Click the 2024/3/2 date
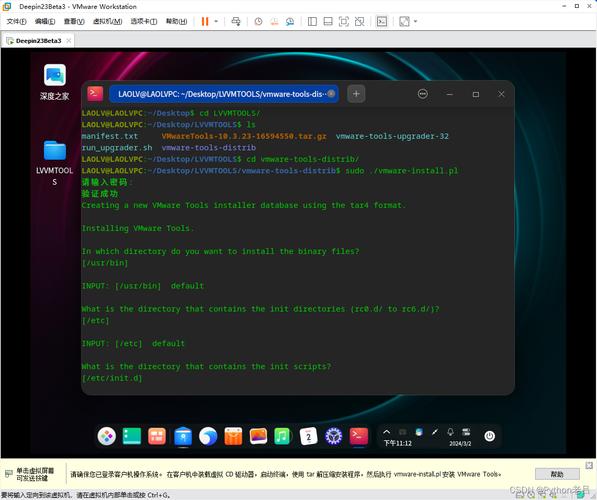The height and width of the screenshot is (500, 597). (x=460, y=444)
